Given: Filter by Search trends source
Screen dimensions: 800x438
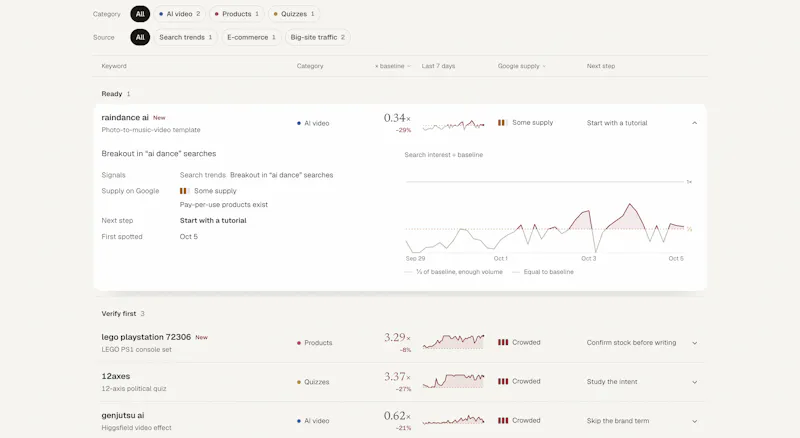Looking at the screenshot, I should [x=185, y=37].
